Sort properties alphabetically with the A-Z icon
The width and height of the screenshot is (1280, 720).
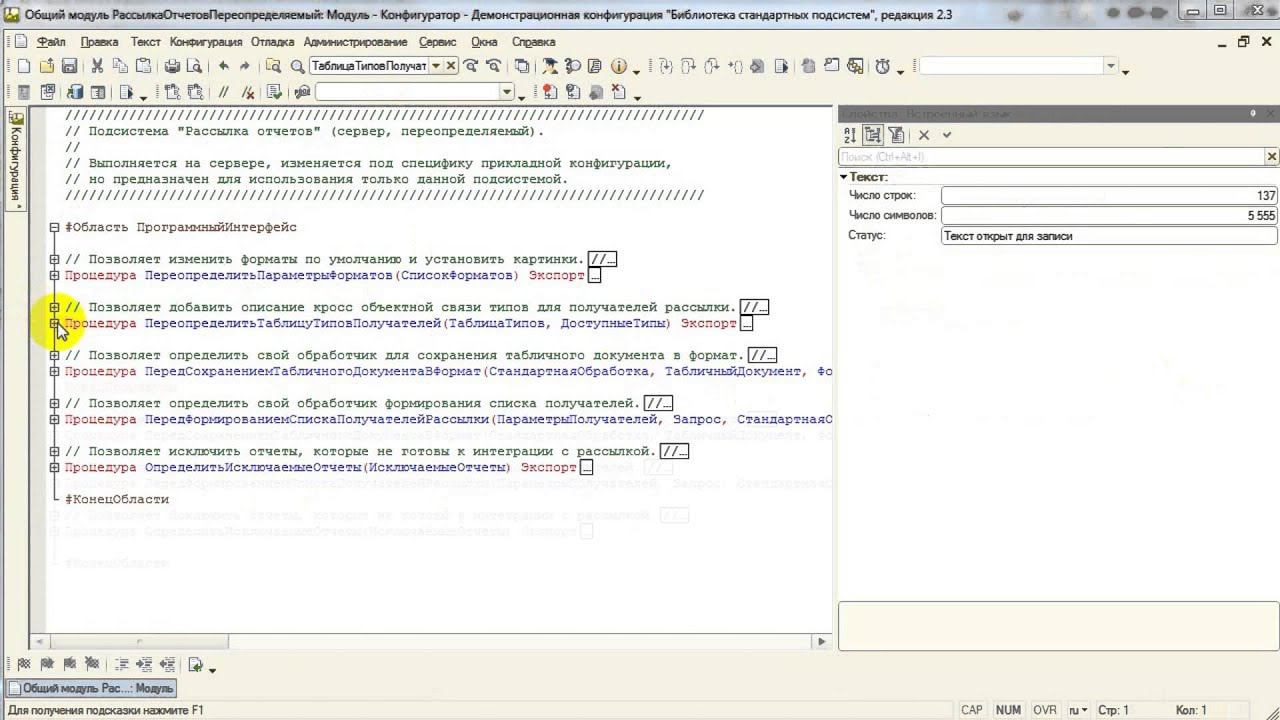[850, 135]
